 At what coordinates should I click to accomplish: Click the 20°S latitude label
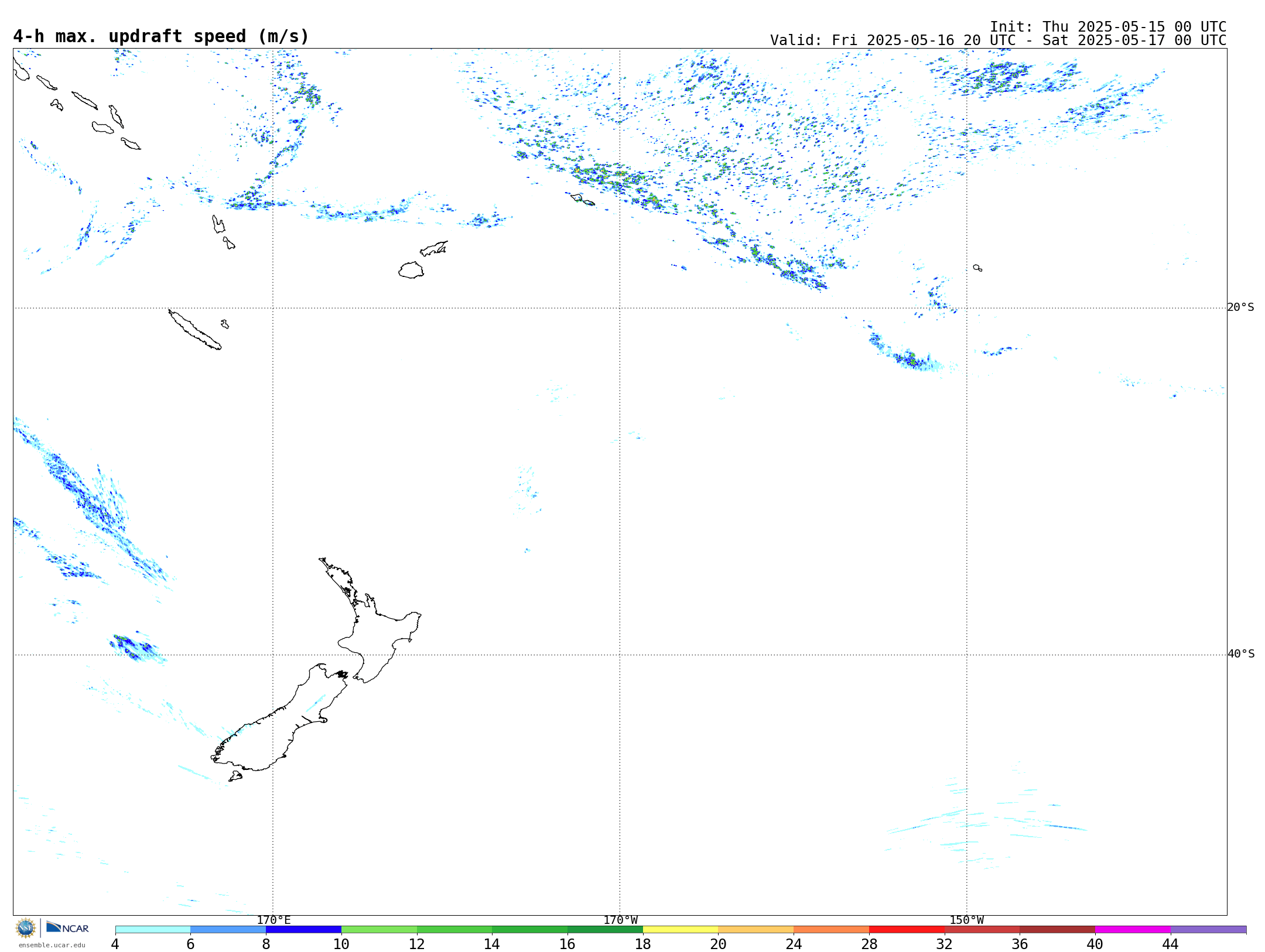1241,307
